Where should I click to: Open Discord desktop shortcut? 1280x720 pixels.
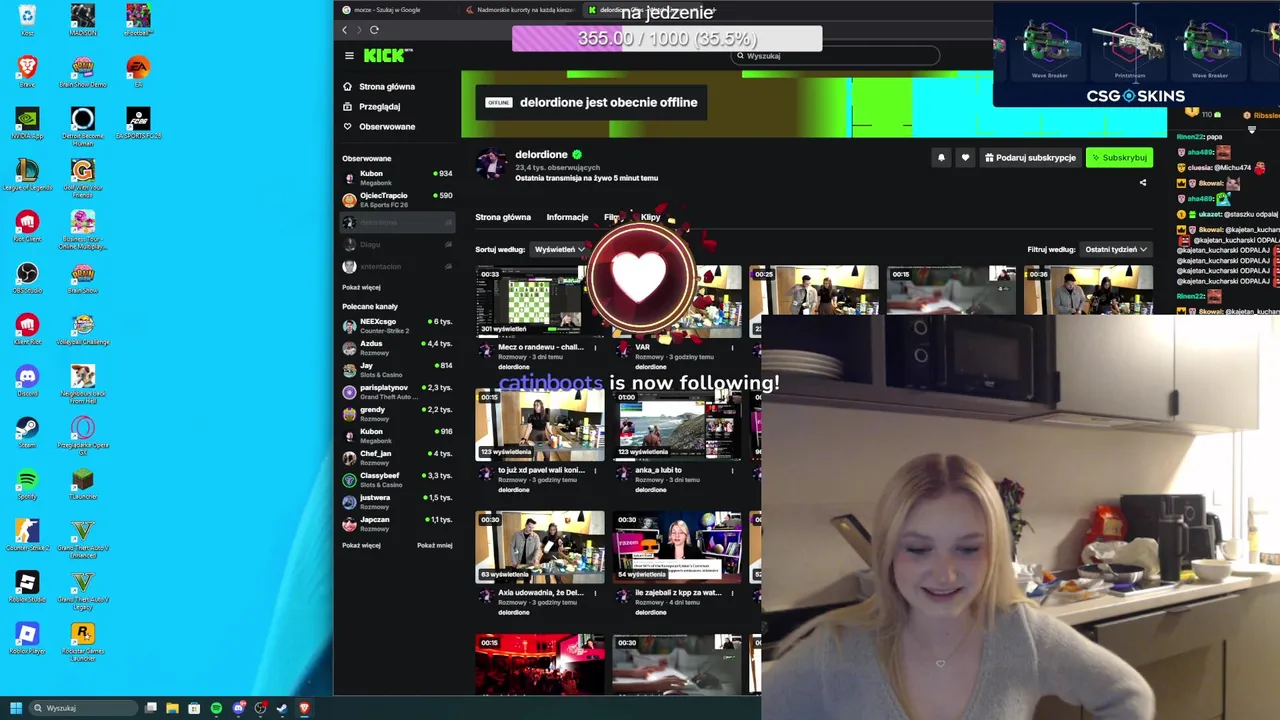(27, 381)
